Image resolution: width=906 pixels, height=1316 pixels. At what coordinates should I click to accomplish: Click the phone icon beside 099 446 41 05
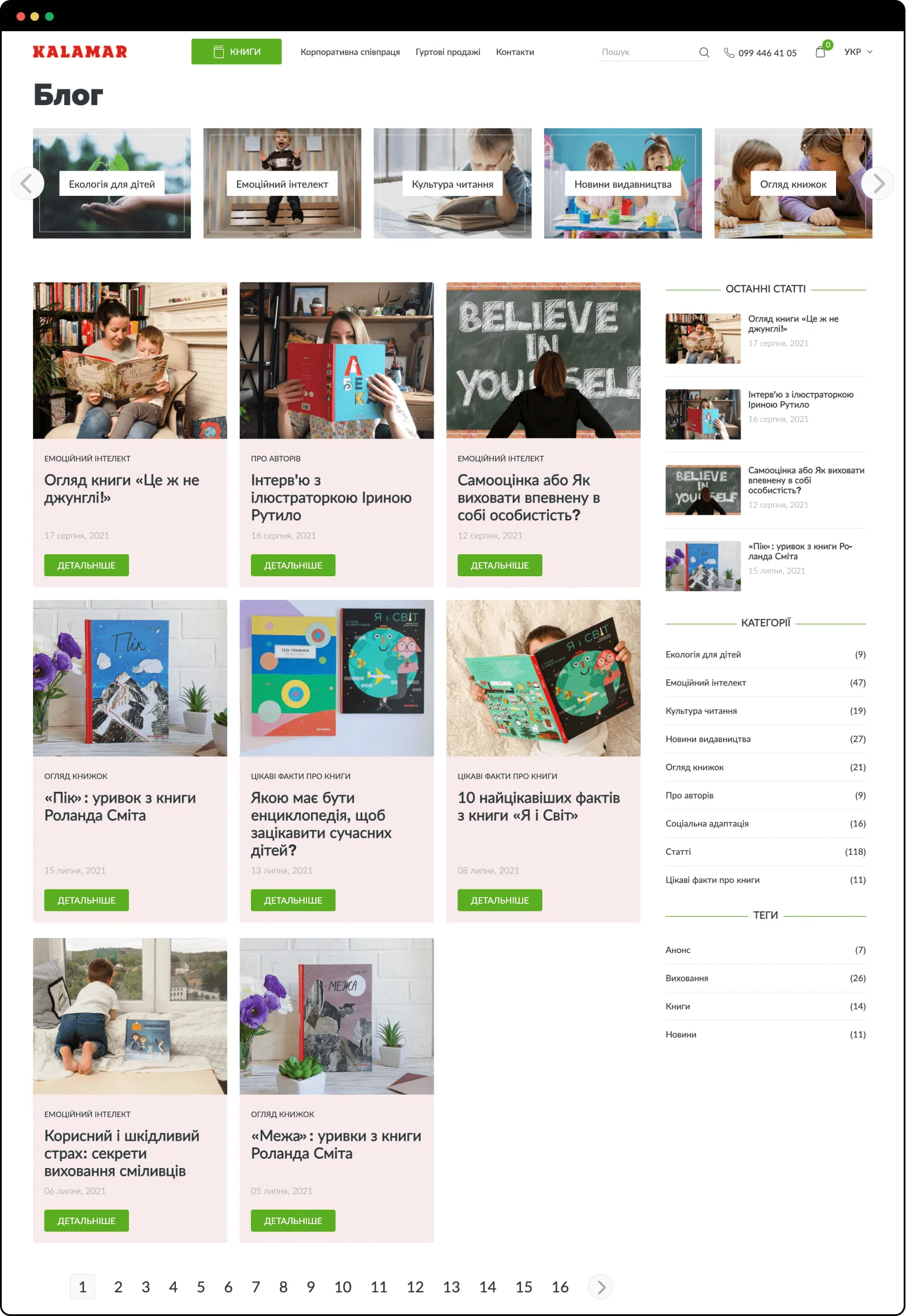coord(729,53)
